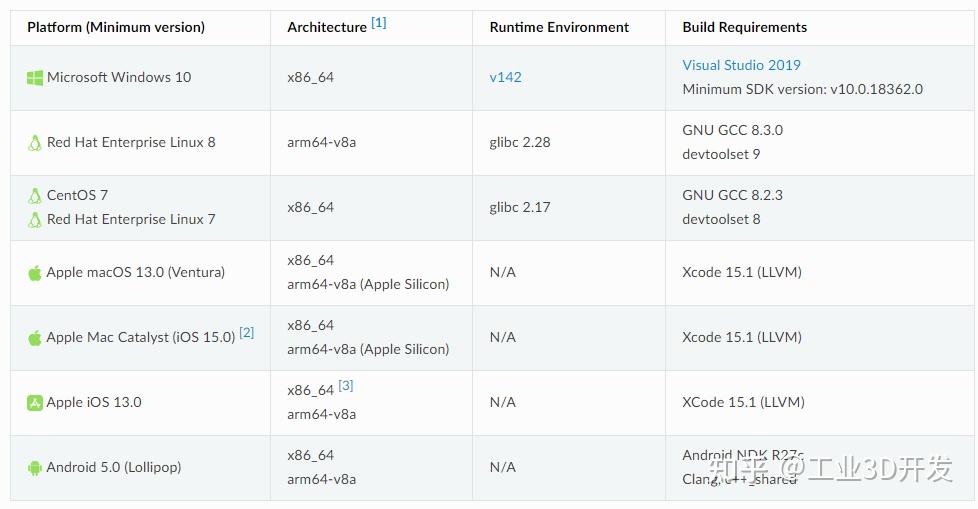This screenshot has height=509, width=978.
Task: Click the green iOS App Store icon
Action: [x=35, y=403]
